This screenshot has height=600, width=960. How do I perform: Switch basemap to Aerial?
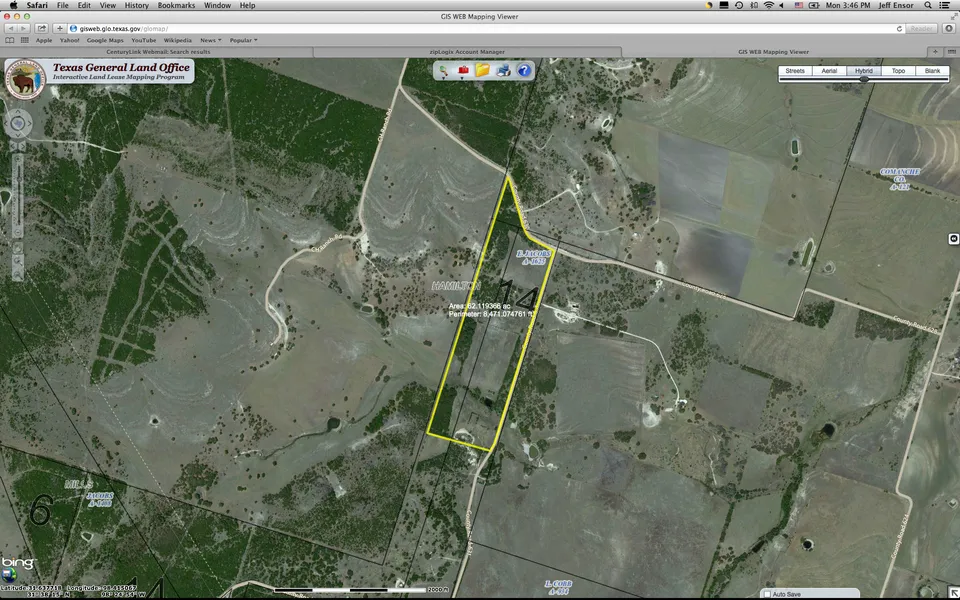[x=829, y=72]
